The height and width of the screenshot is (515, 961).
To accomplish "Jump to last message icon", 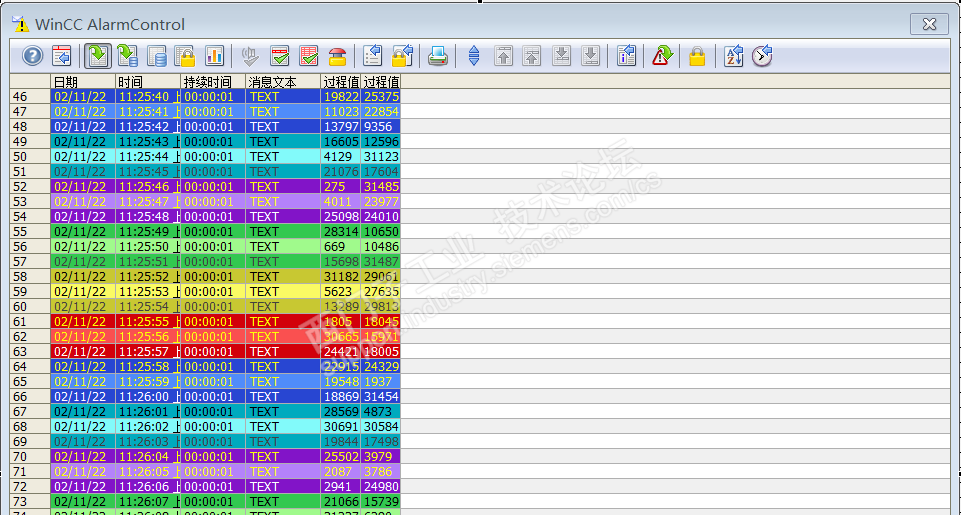I will pyautogui.click(x=590, y=56).
